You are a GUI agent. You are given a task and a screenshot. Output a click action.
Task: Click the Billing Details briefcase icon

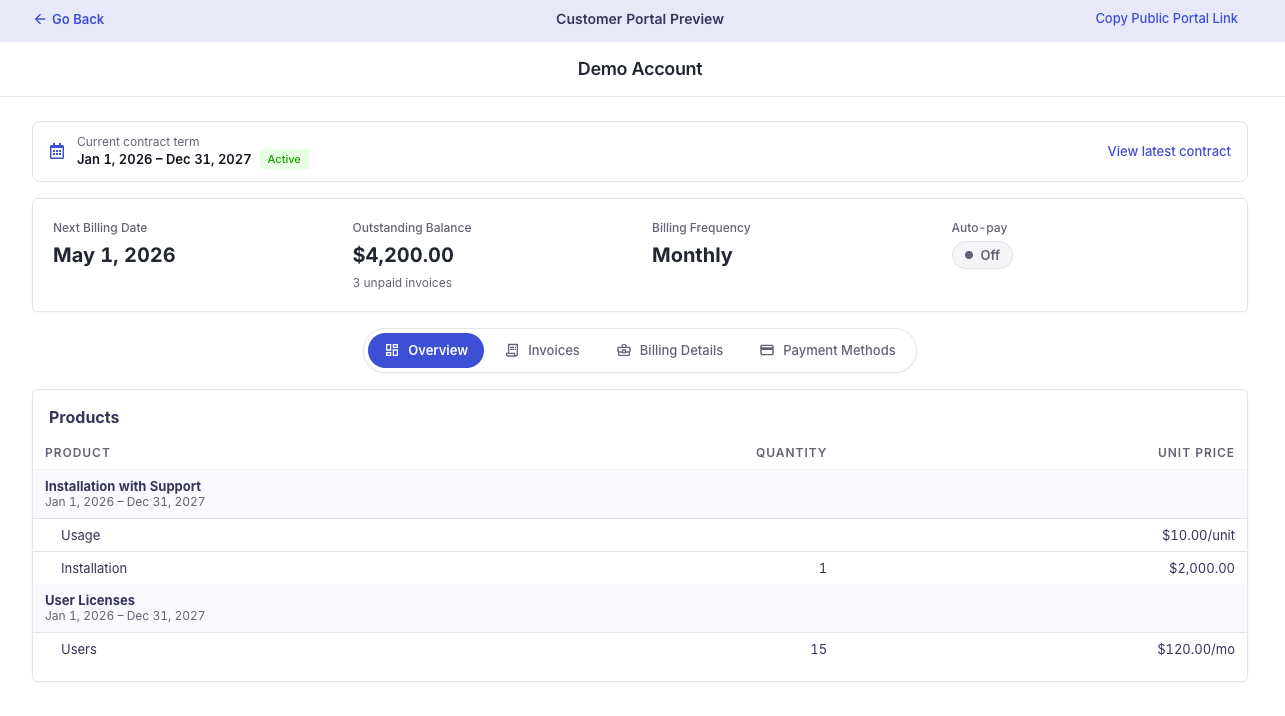[624, 350]
